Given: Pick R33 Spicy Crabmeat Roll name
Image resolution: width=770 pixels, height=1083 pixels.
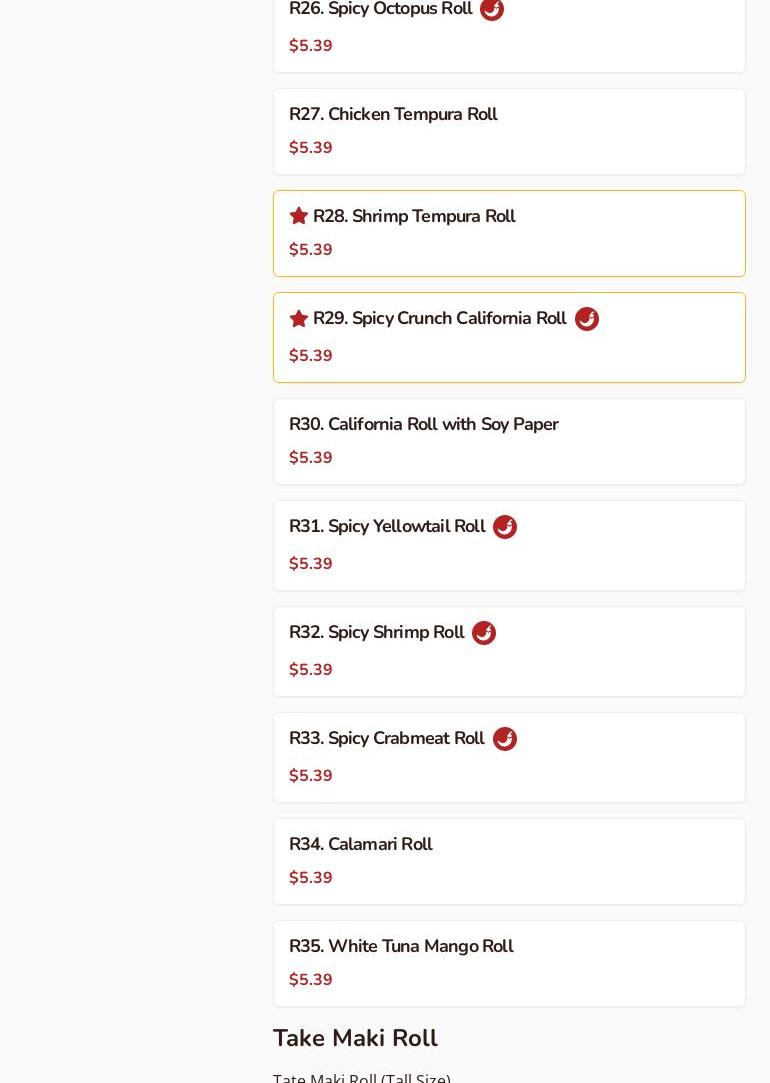Looking at the screenshot, I should [x=386, y=739].
